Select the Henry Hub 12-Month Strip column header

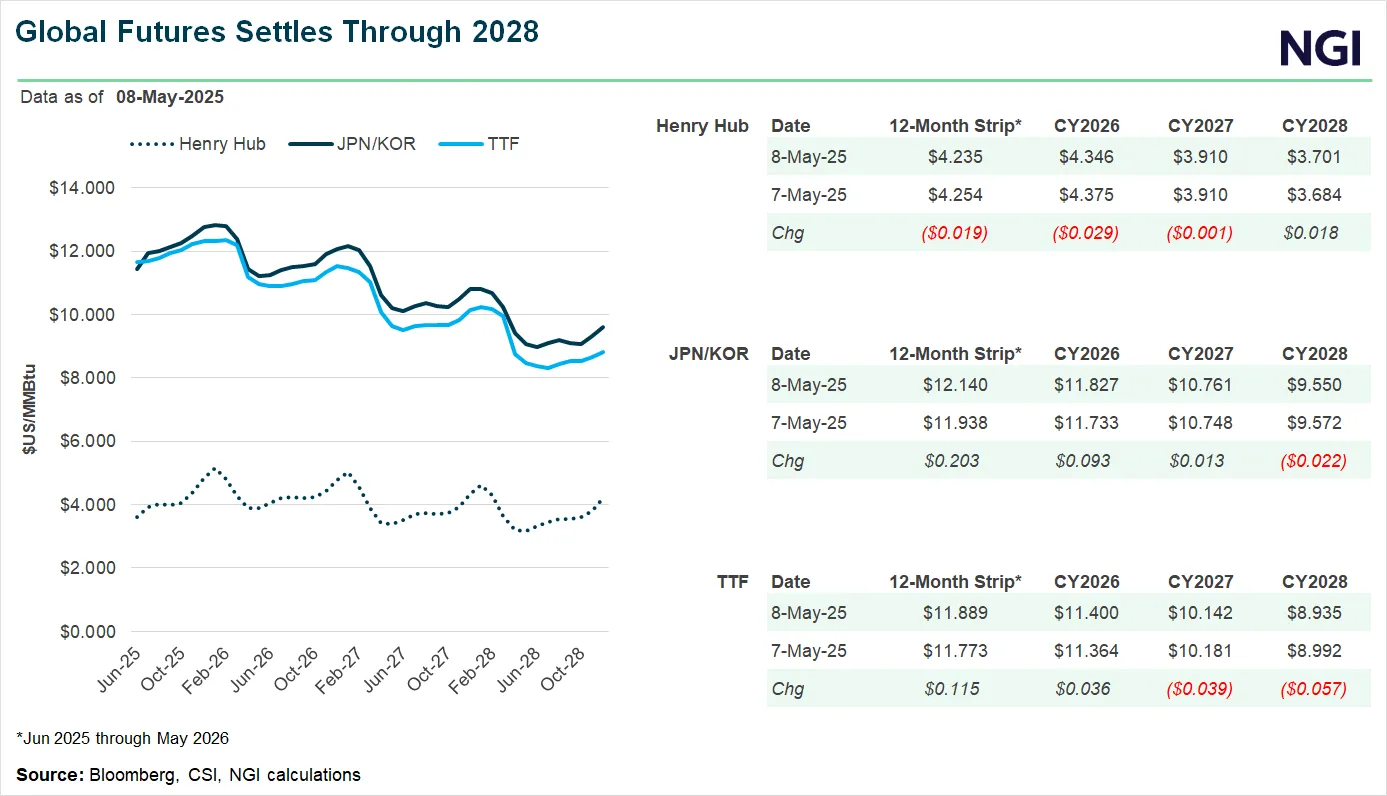[955, 126]
